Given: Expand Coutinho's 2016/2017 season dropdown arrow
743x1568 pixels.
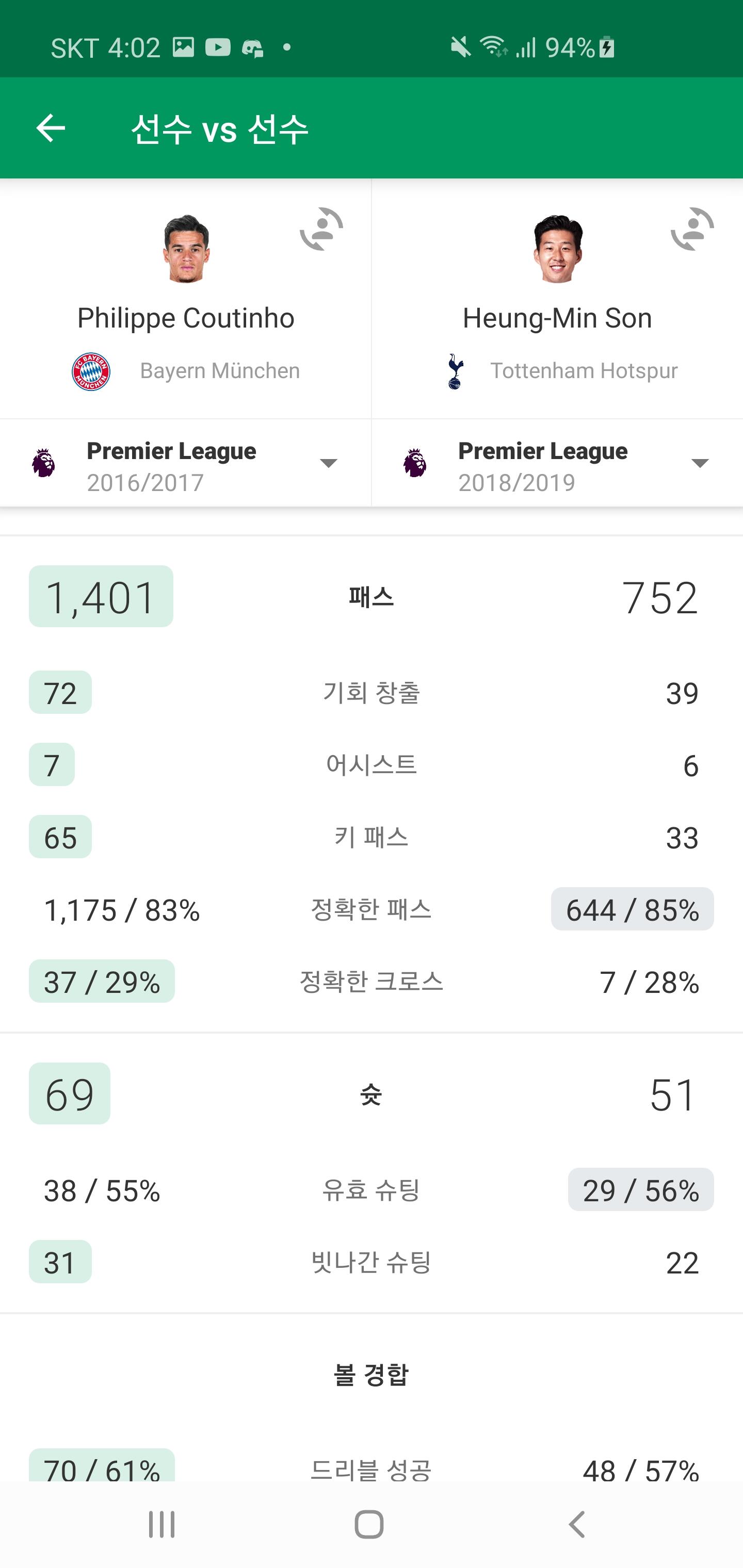Looking at the screenshot, I should (328, 463).
